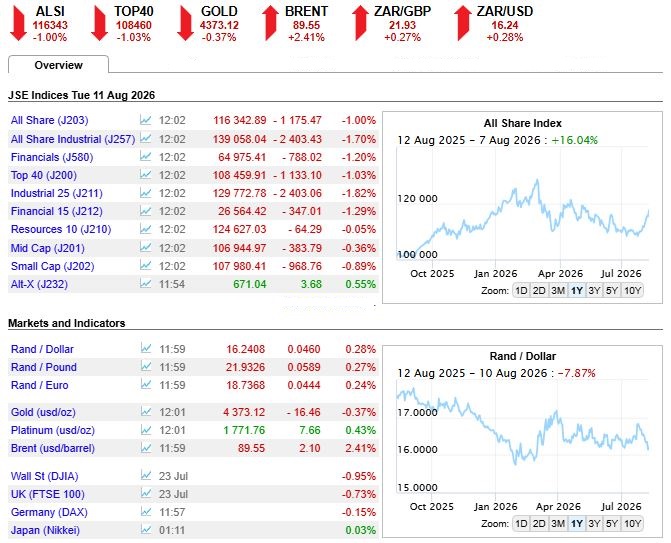The width and height of the screenshot is (671, 543).
Task: Open chart icon beside Gold (usd/oz)
Action: coord(146,412)
